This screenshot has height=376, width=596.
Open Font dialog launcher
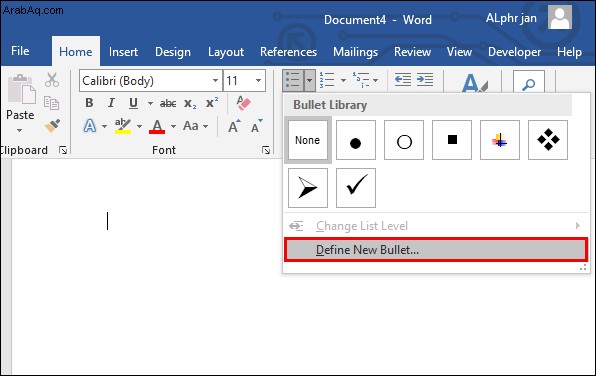point(266,151)
